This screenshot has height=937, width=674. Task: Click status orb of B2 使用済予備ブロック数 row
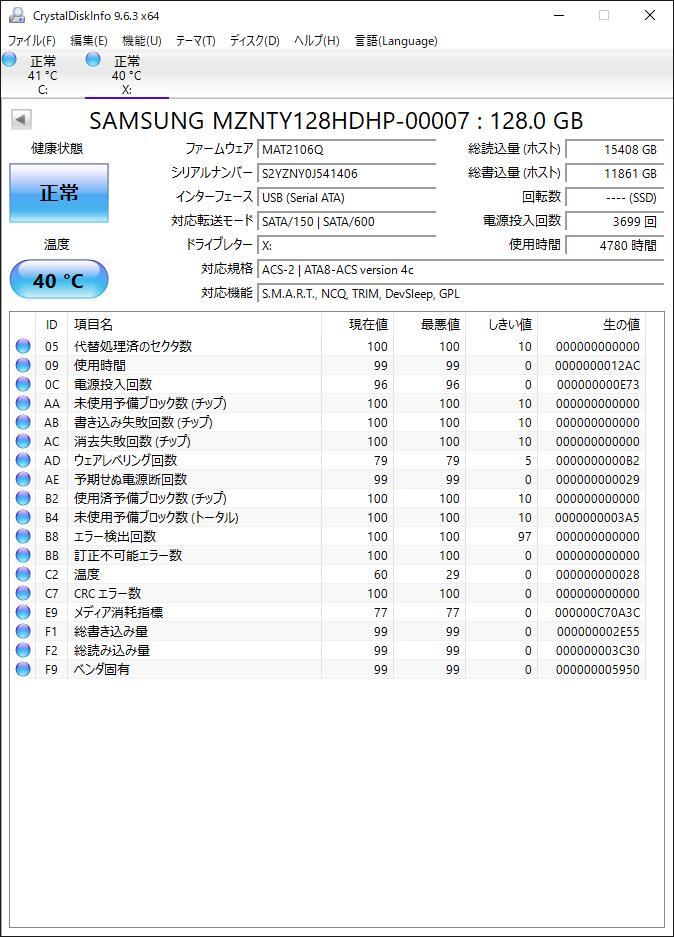click(x=23, y=498)
